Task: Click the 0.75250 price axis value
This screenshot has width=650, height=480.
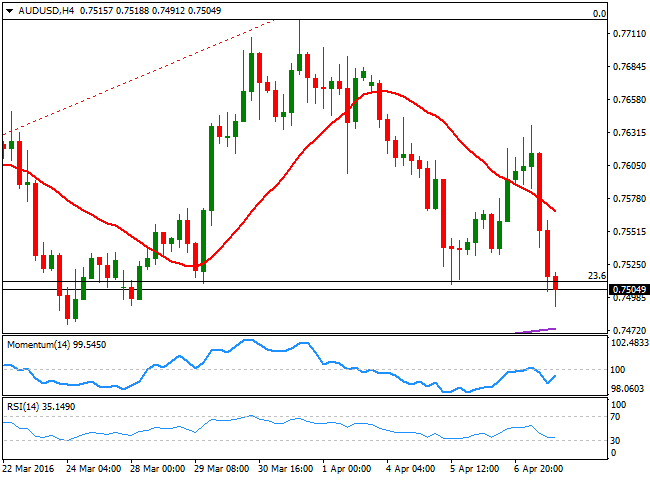Action: tap(629, 264)
